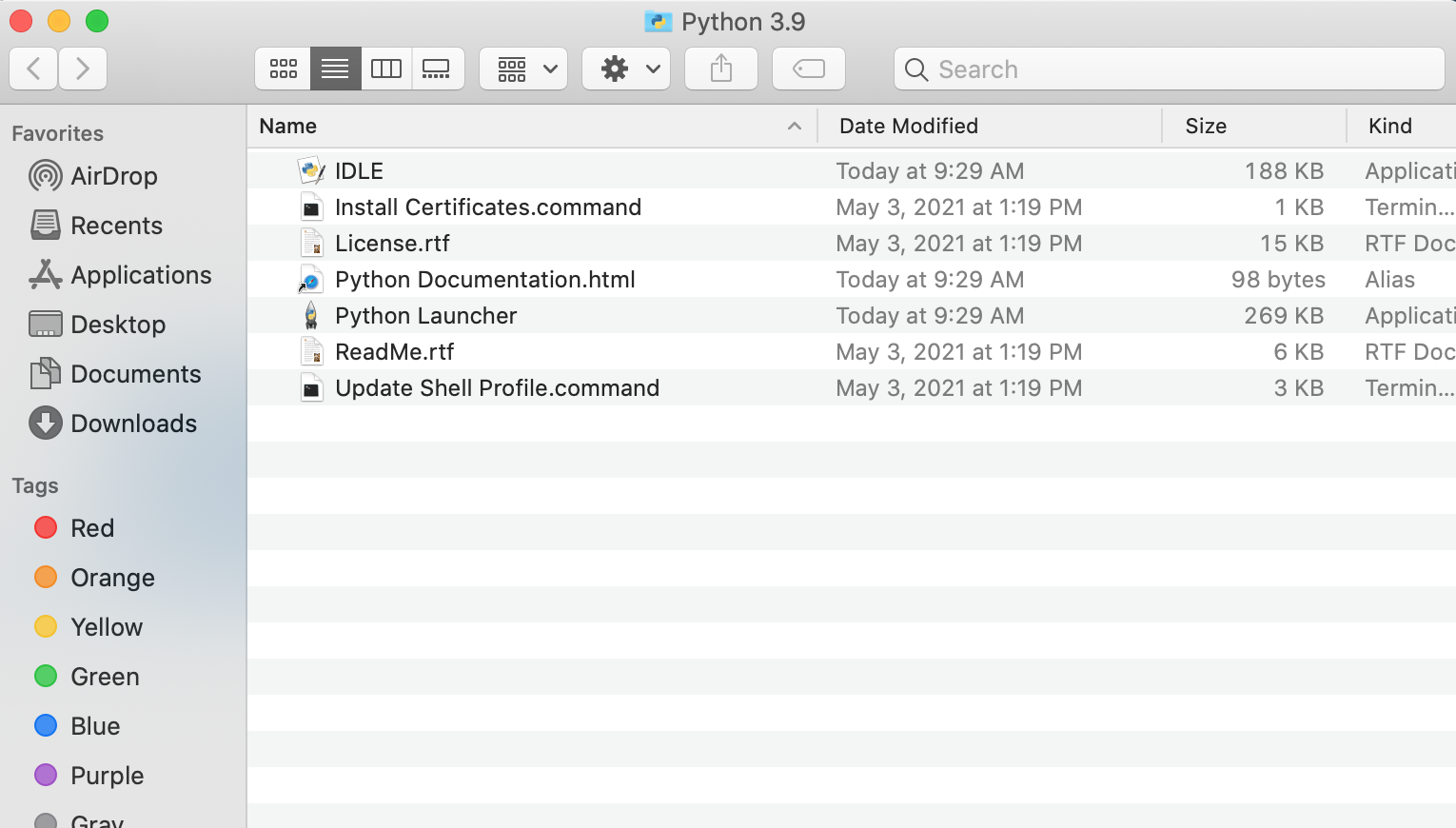Screen dimensions: 1456x828
Task: Open the group-by dropdown
Action: [x=523, y=69]
